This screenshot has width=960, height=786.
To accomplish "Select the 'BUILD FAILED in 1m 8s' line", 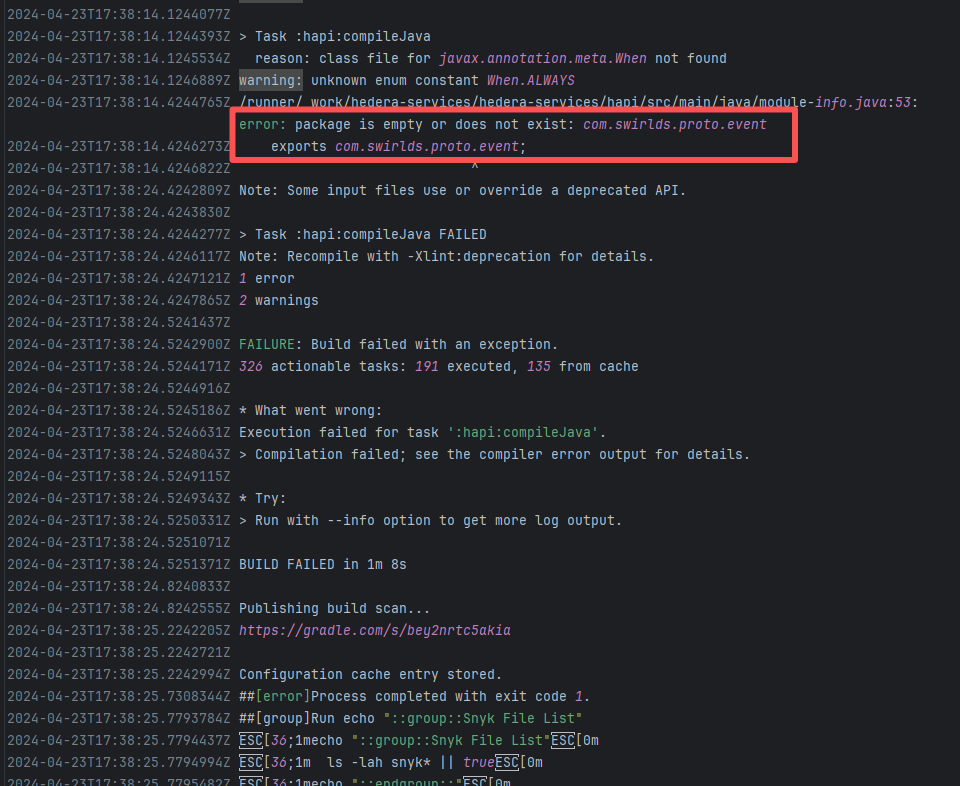I will (x=322, y=564).
